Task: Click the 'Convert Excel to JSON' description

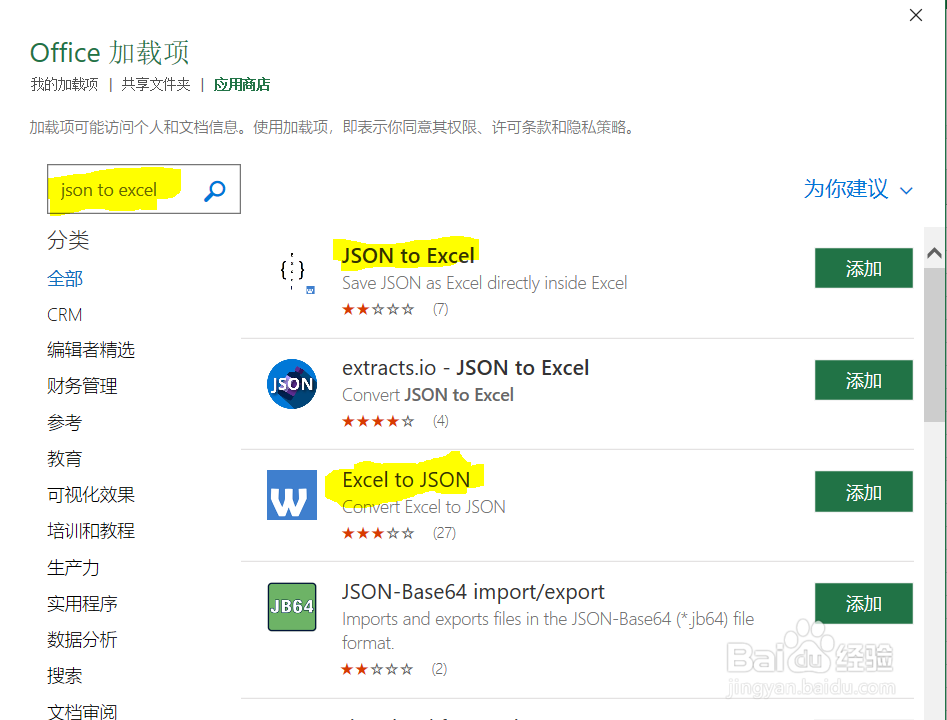Action: (x=423, y=507)
